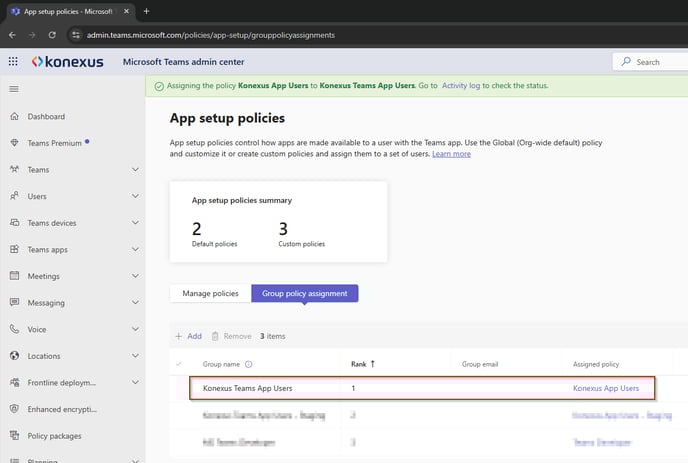
Task: Expand the Users section chevron
Action: pyautogui.click(x=136, y=196)
